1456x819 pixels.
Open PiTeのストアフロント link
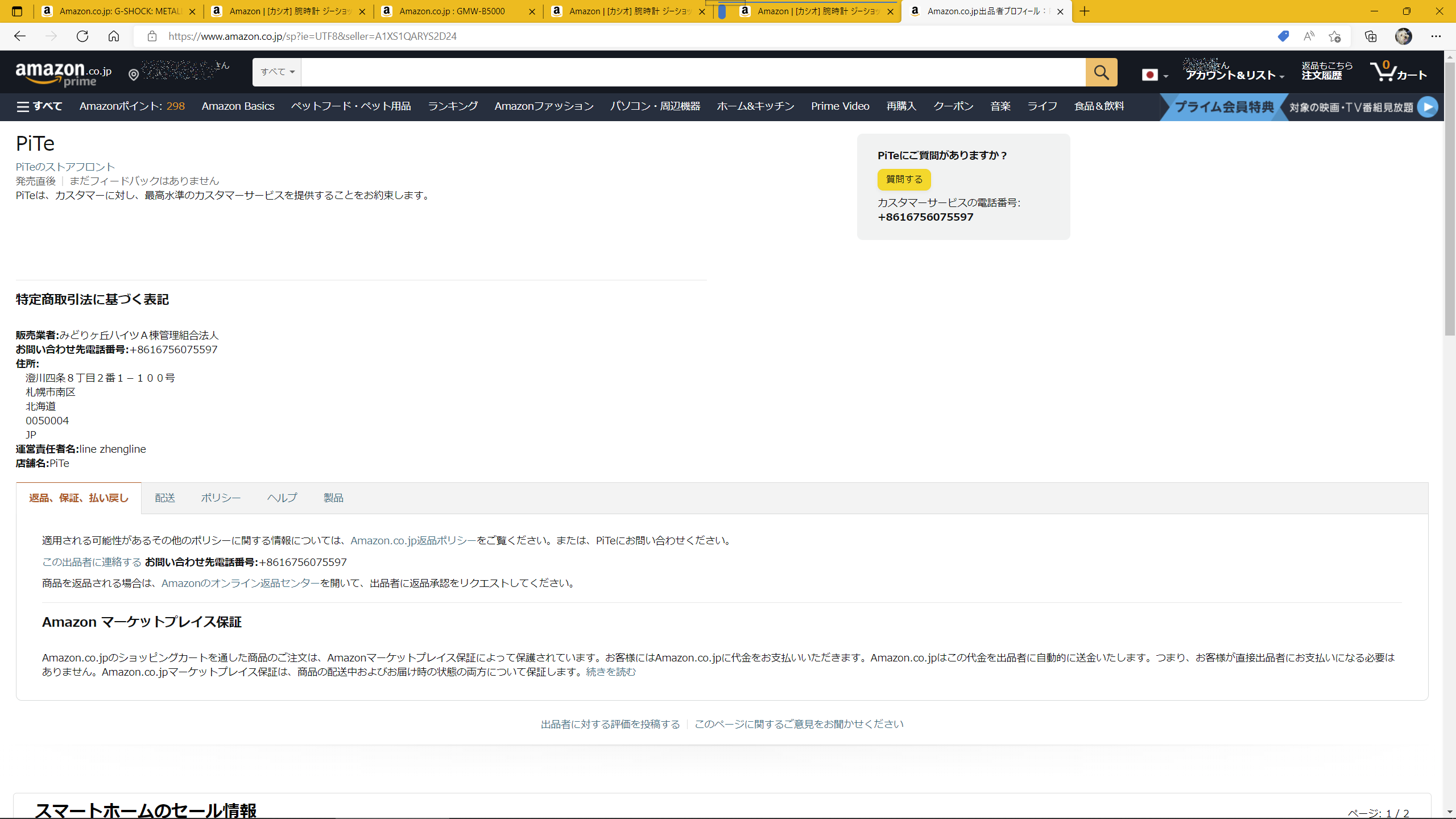(x=65, y=167)
